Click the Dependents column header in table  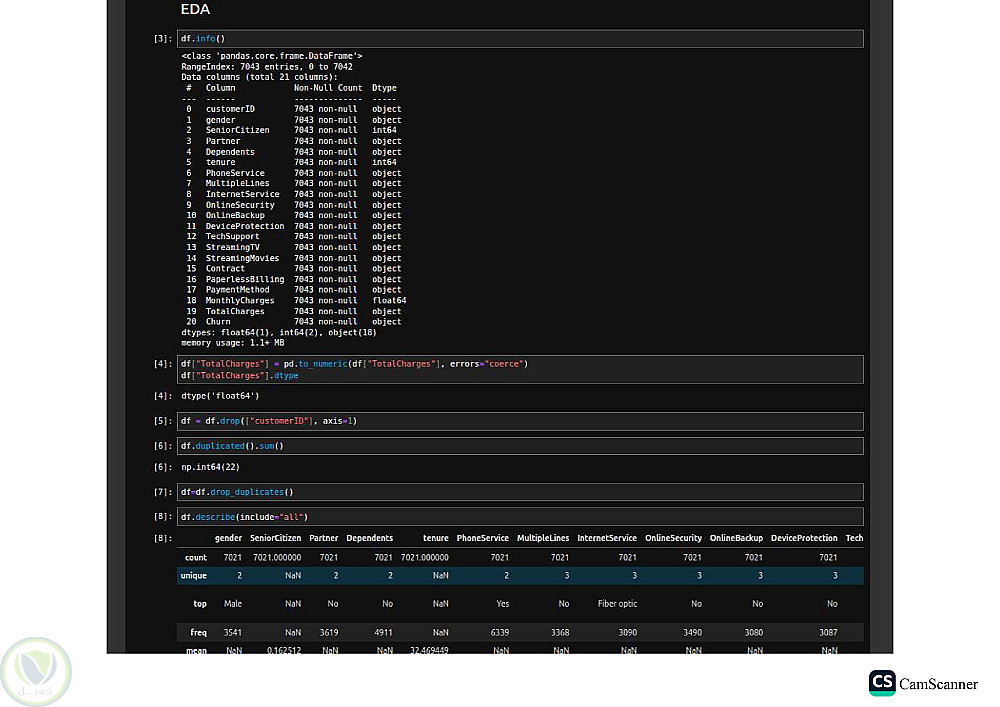tap(370, 538)
